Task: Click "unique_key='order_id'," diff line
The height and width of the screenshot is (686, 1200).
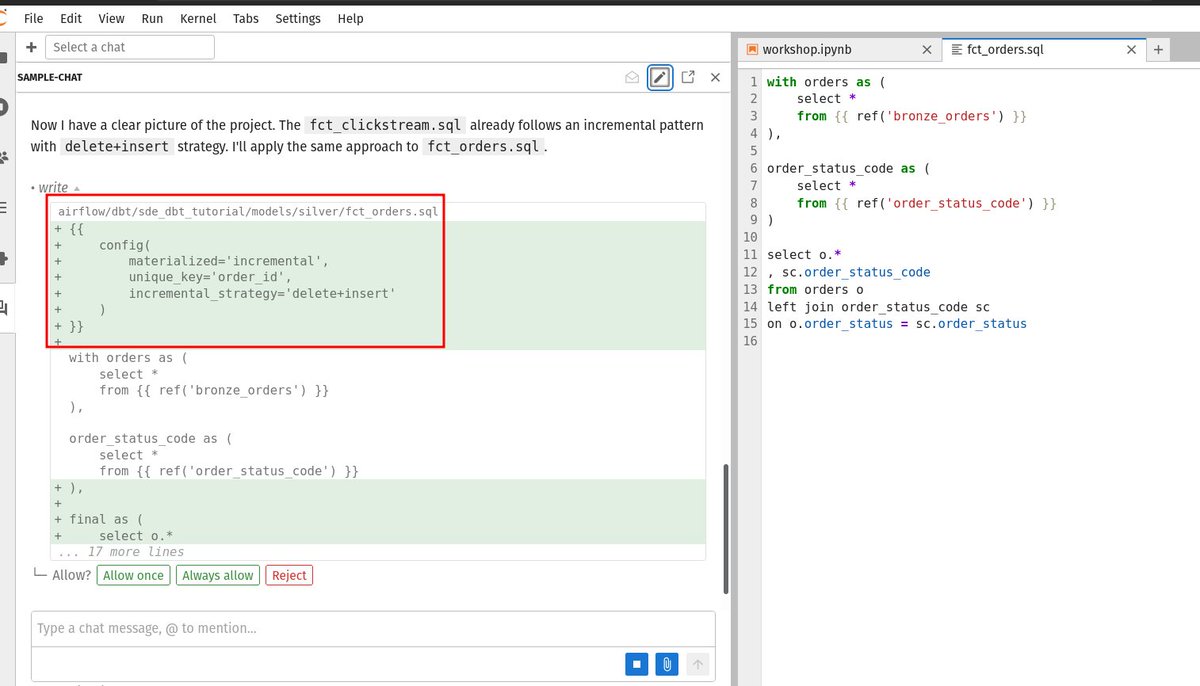Action: click(x=210, y=278)
